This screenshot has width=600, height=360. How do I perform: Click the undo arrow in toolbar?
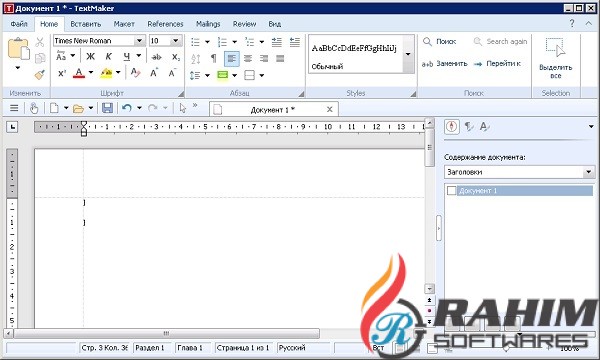[127, 108]
